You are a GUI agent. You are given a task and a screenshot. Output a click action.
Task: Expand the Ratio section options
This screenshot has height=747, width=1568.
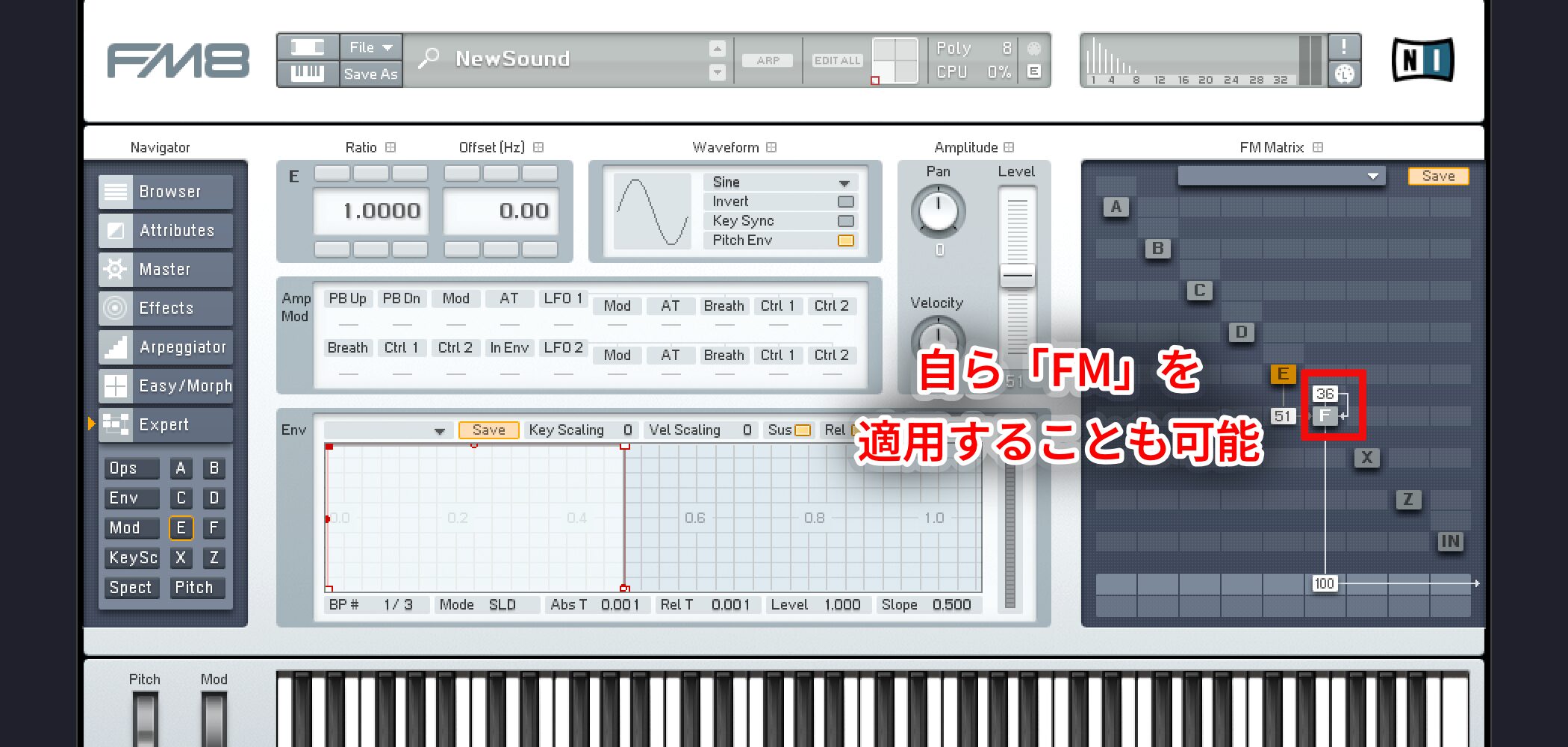[391, 147]
